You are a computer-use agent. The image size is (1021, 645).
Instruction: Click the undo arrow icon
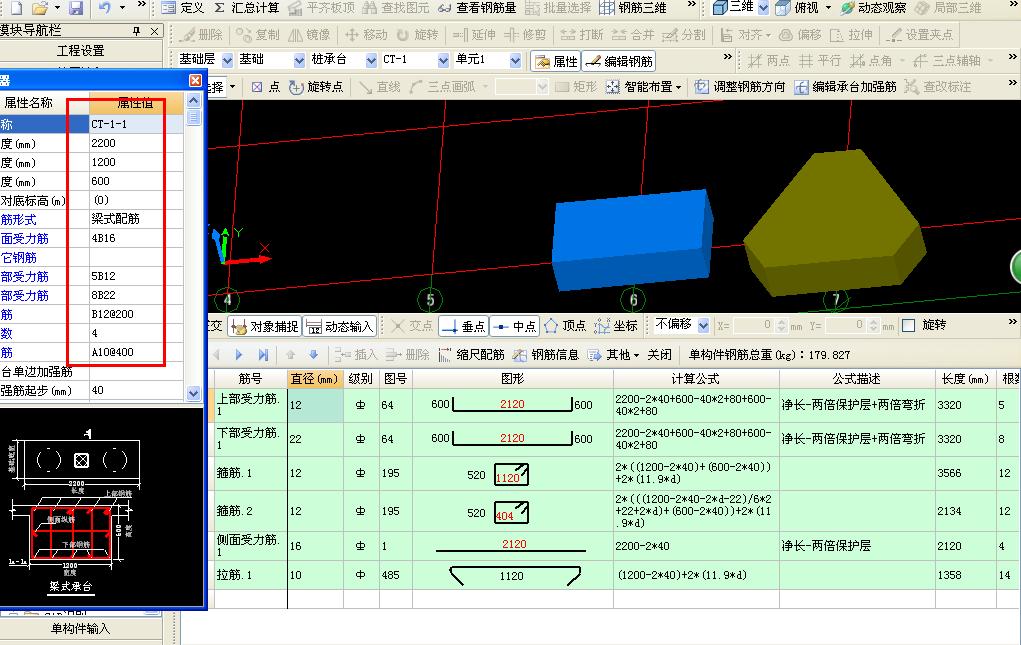(104, 8)
